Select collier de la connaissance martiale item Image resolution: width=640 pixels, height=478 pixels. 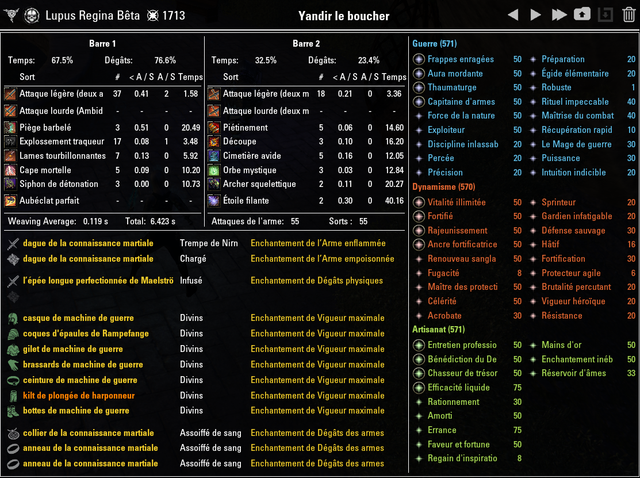pos(88,433)
